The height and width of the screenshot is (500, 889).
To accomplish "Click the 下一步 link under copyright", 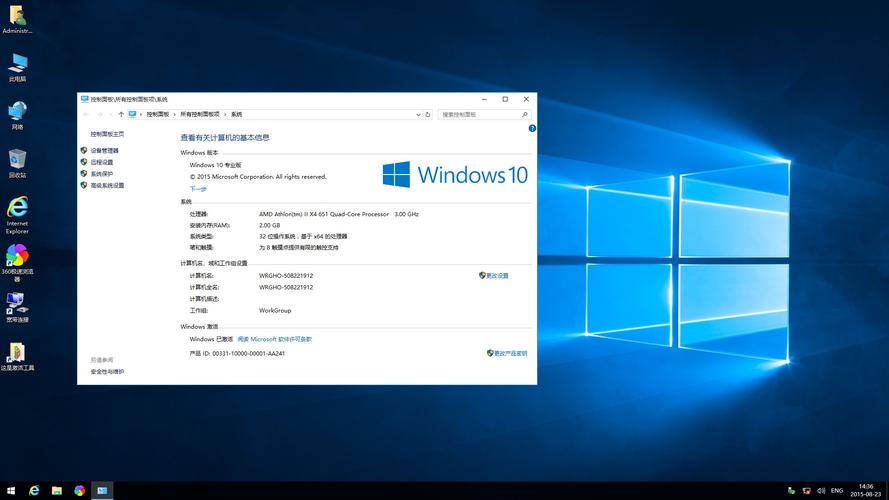I will click(x=198, y=189).
